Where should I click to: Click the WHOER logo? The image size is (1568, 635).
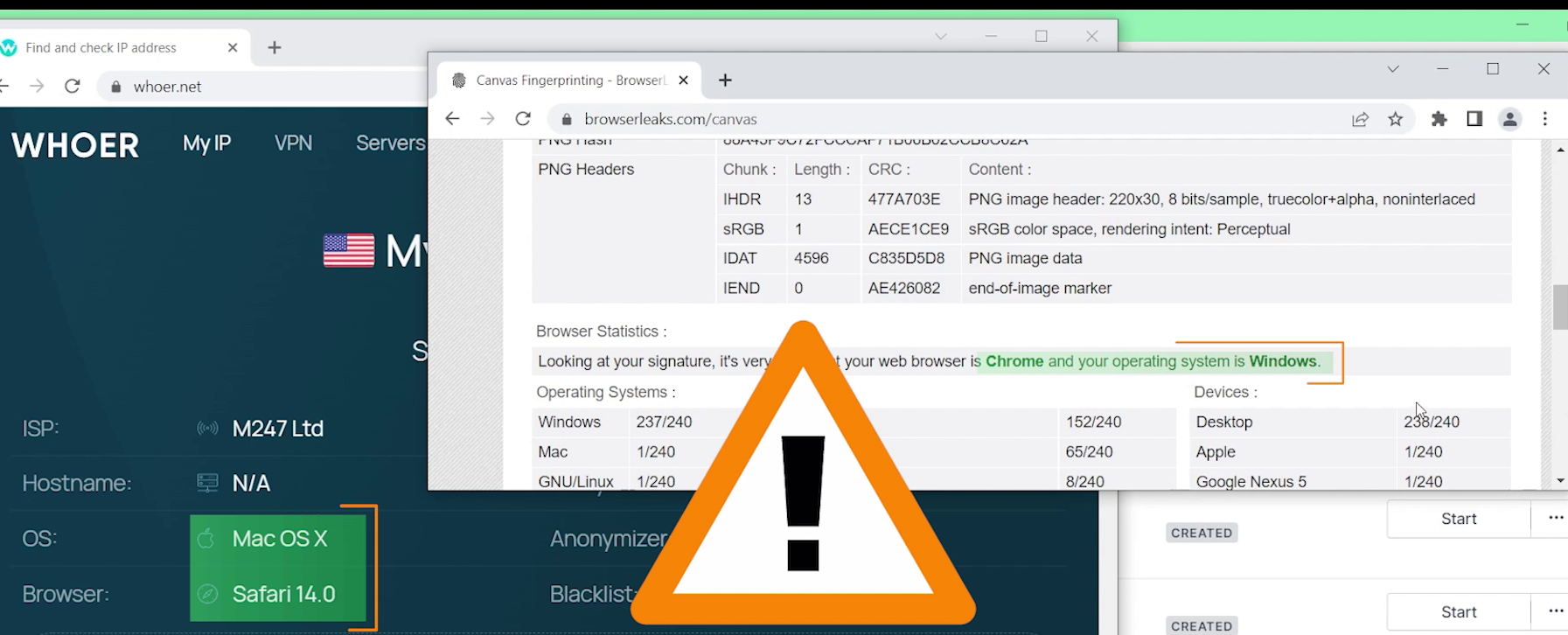coord(75,144)
